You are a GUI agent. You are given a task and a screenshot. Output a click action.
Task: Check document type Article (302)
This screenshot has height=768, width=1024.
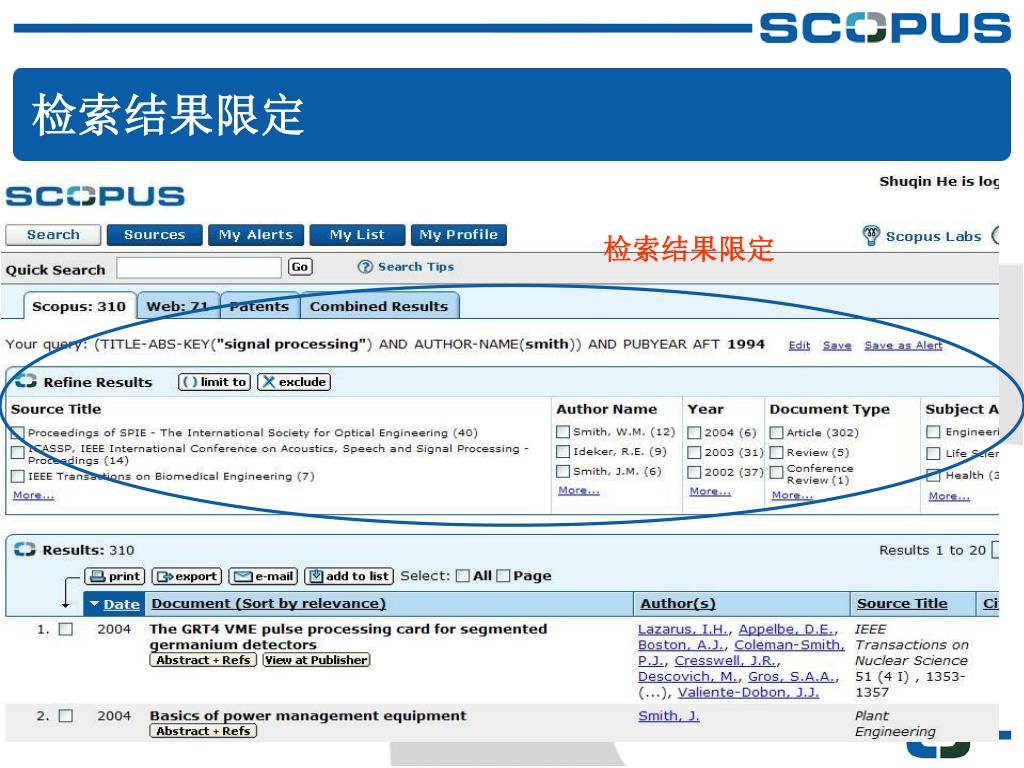pyautogui.click(x=776, y=432)
